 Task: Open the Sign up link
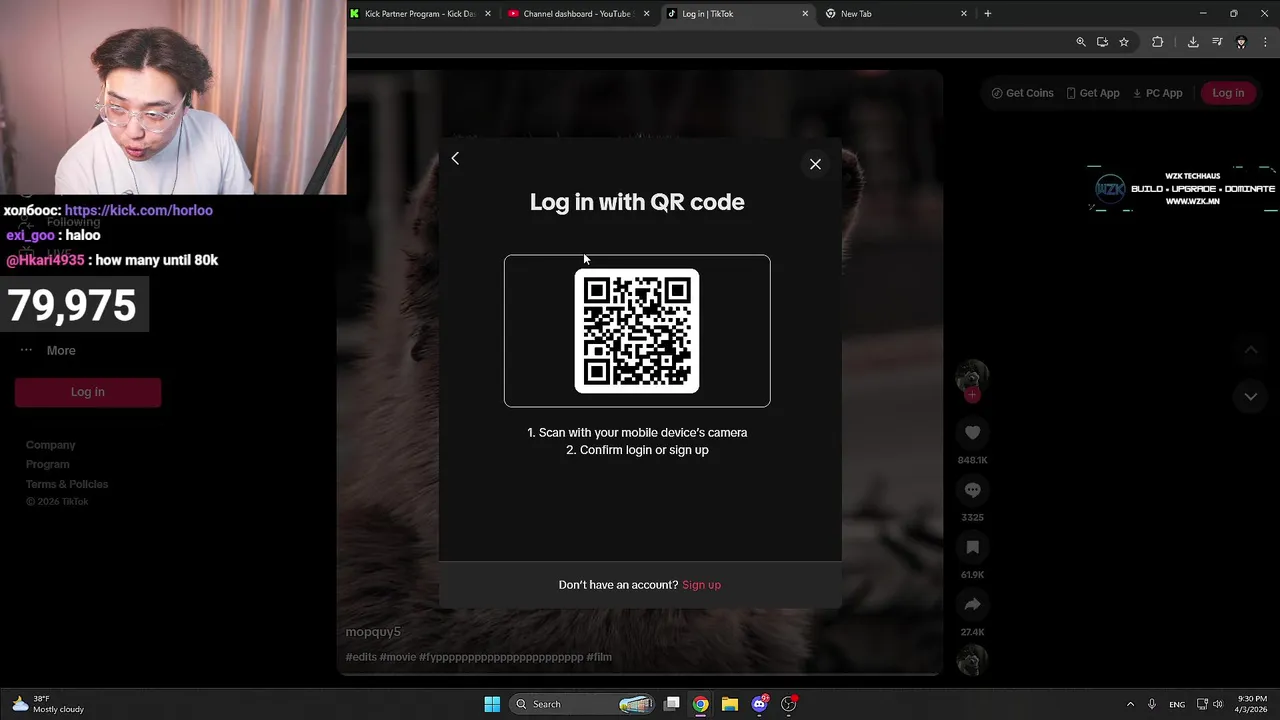[701, 585]
